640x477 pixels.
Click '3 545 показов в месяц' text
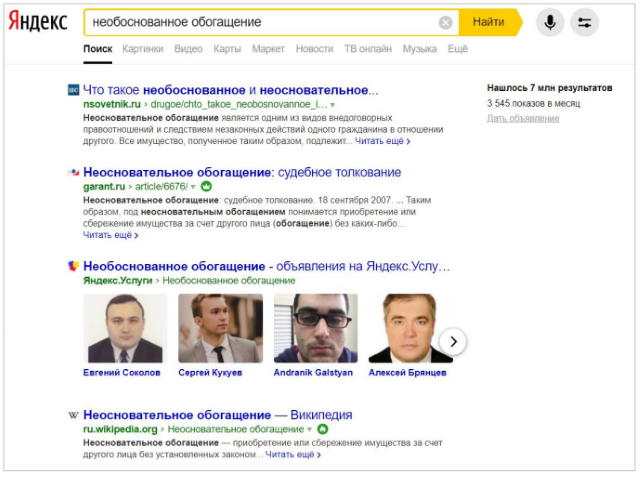point(533,103)
